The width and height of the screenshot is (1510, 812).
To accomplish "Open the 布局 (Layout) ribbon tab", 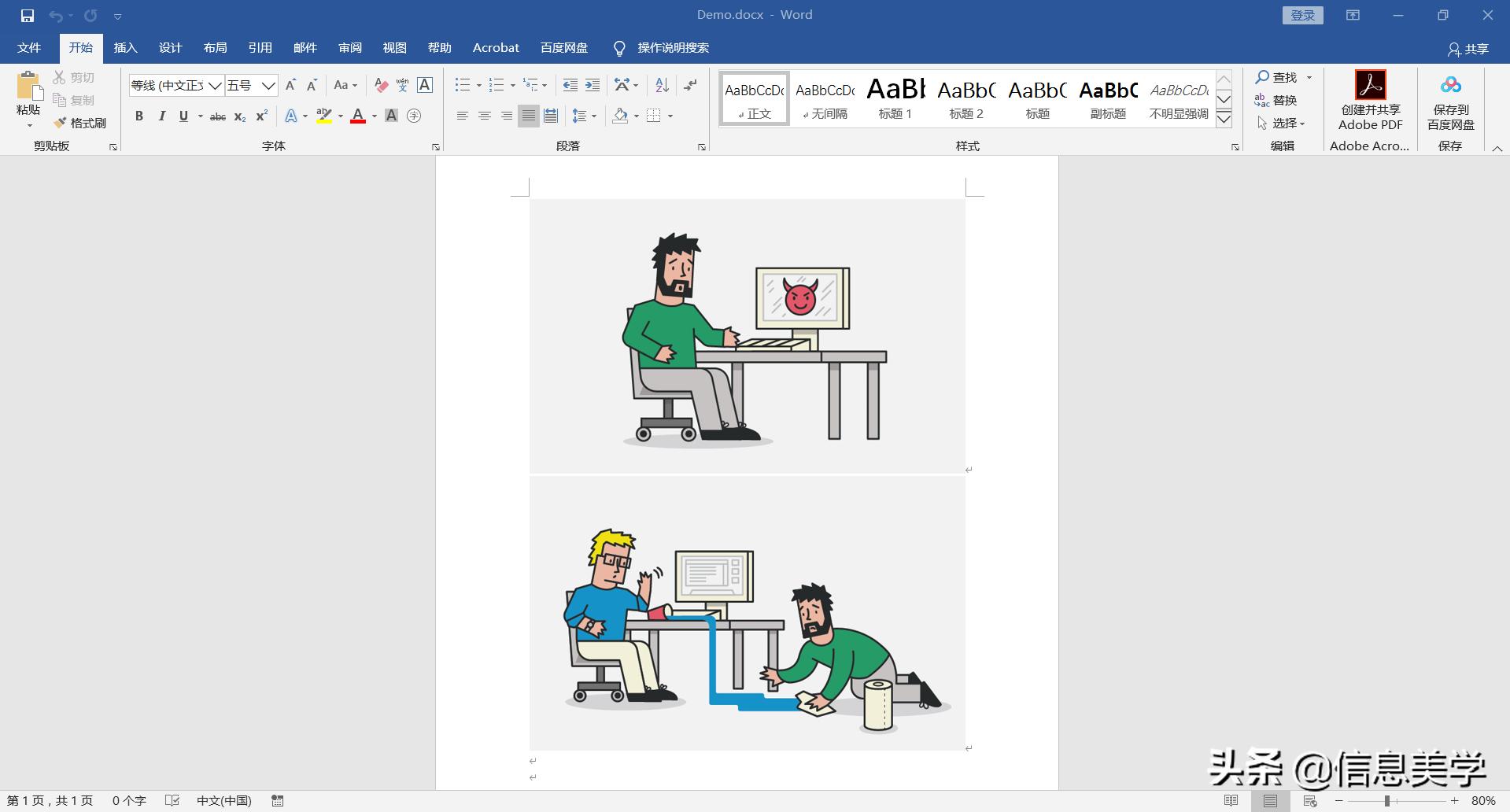I will coord(215,48).
